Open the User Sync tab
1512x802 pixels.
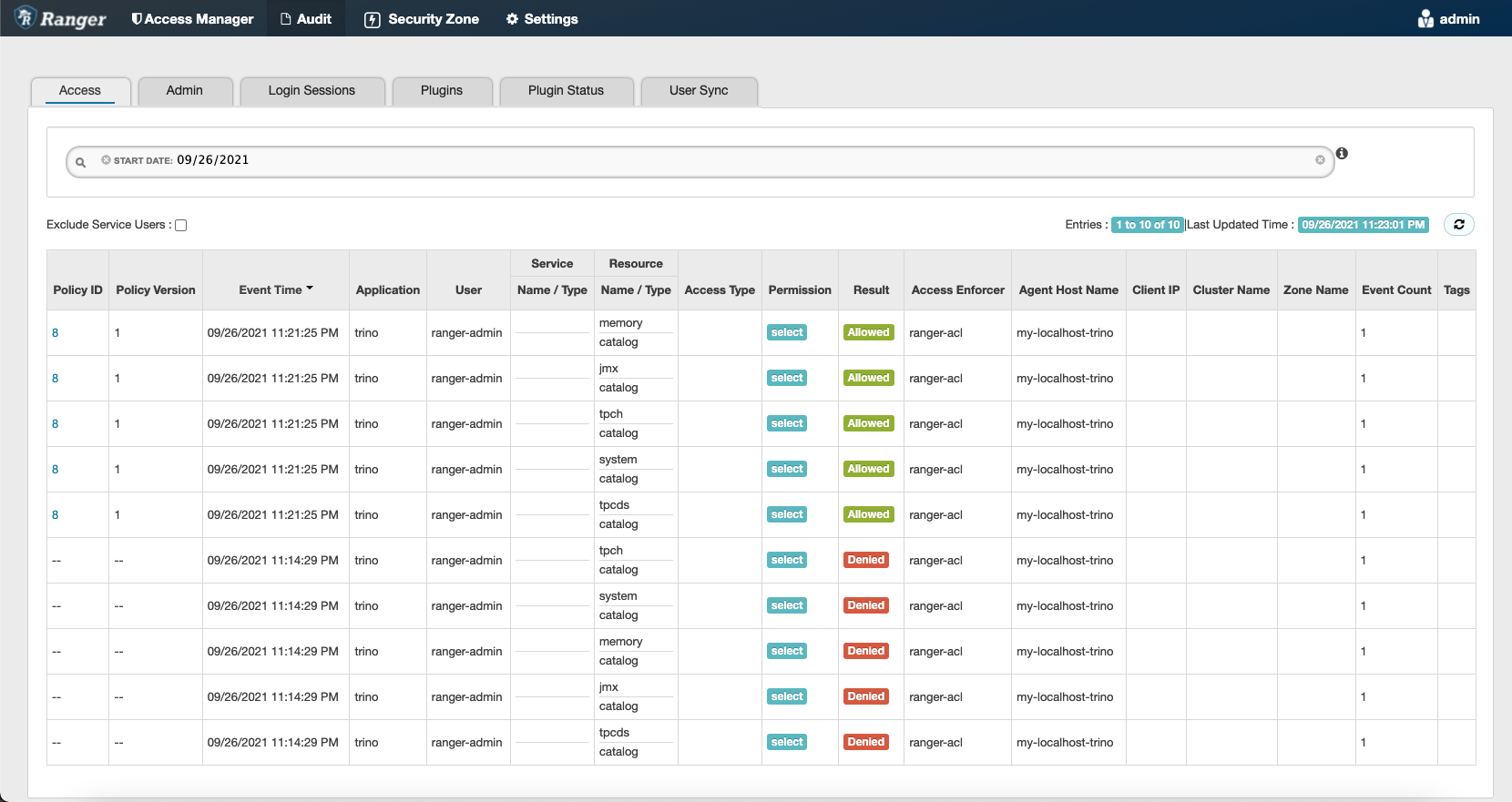[699, 90]
